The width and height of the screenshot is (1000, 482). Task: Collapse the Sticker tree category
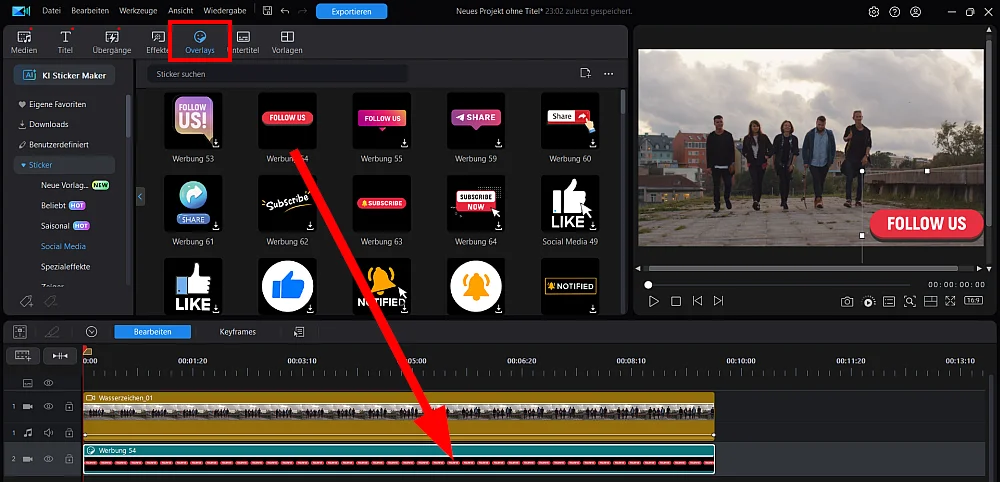click(24, 165)
